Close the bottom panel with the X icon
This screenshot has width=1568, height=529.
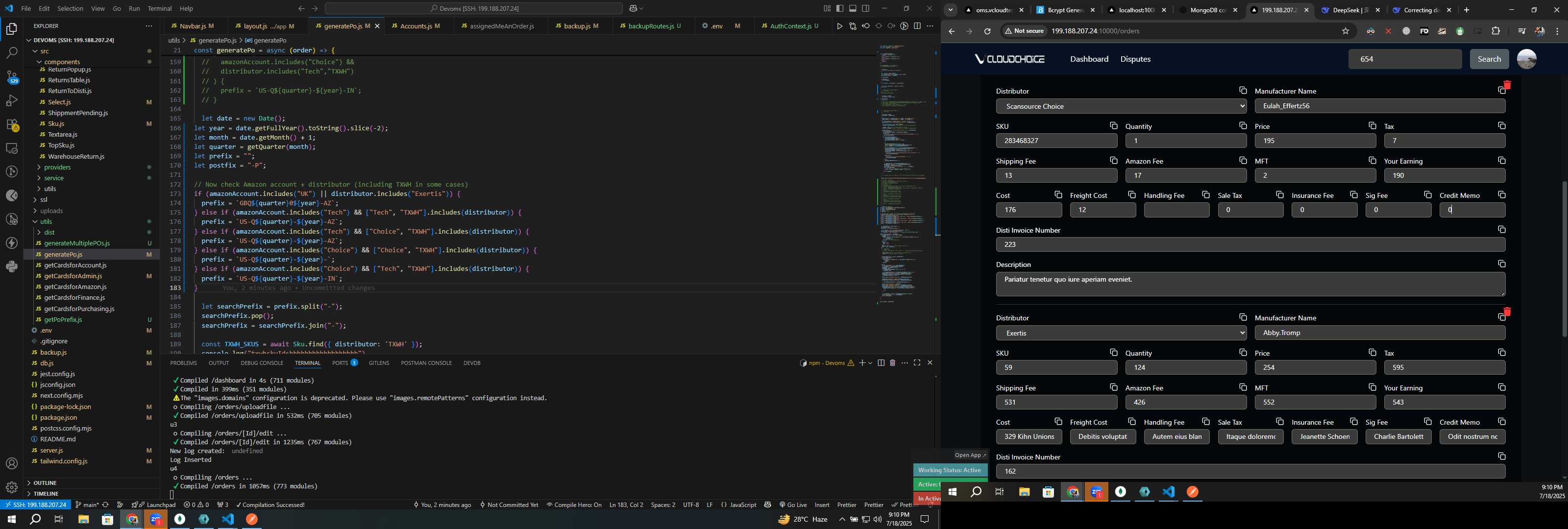click(x=930, y=363)
